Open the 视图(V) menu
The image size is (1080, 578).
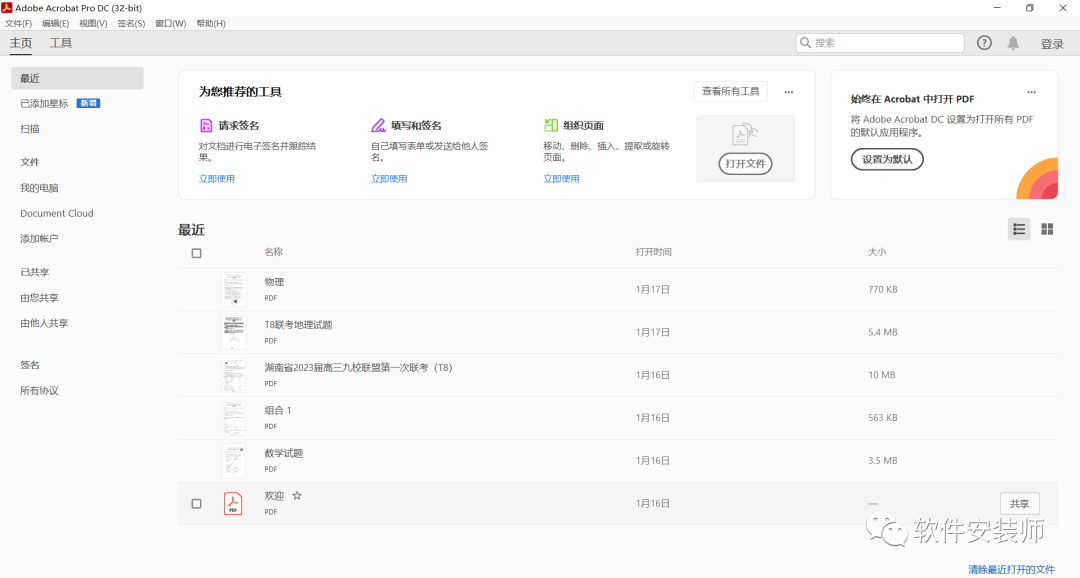coord(93,23)
